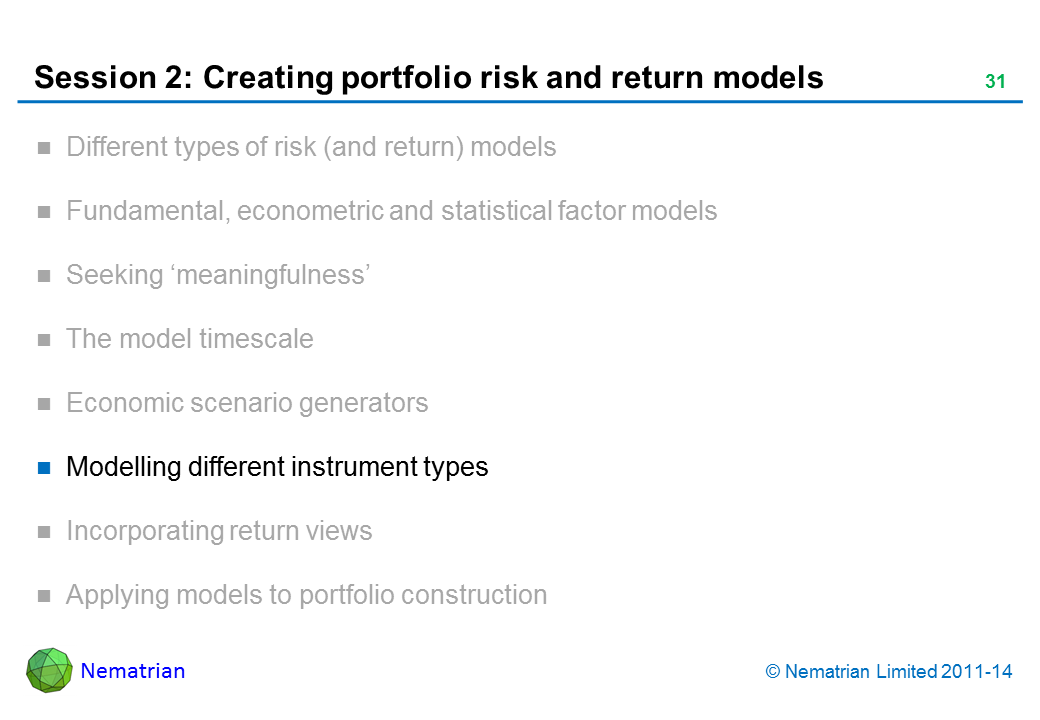
Task: Select the Incorporating return views item
Action: pos(219,531)
